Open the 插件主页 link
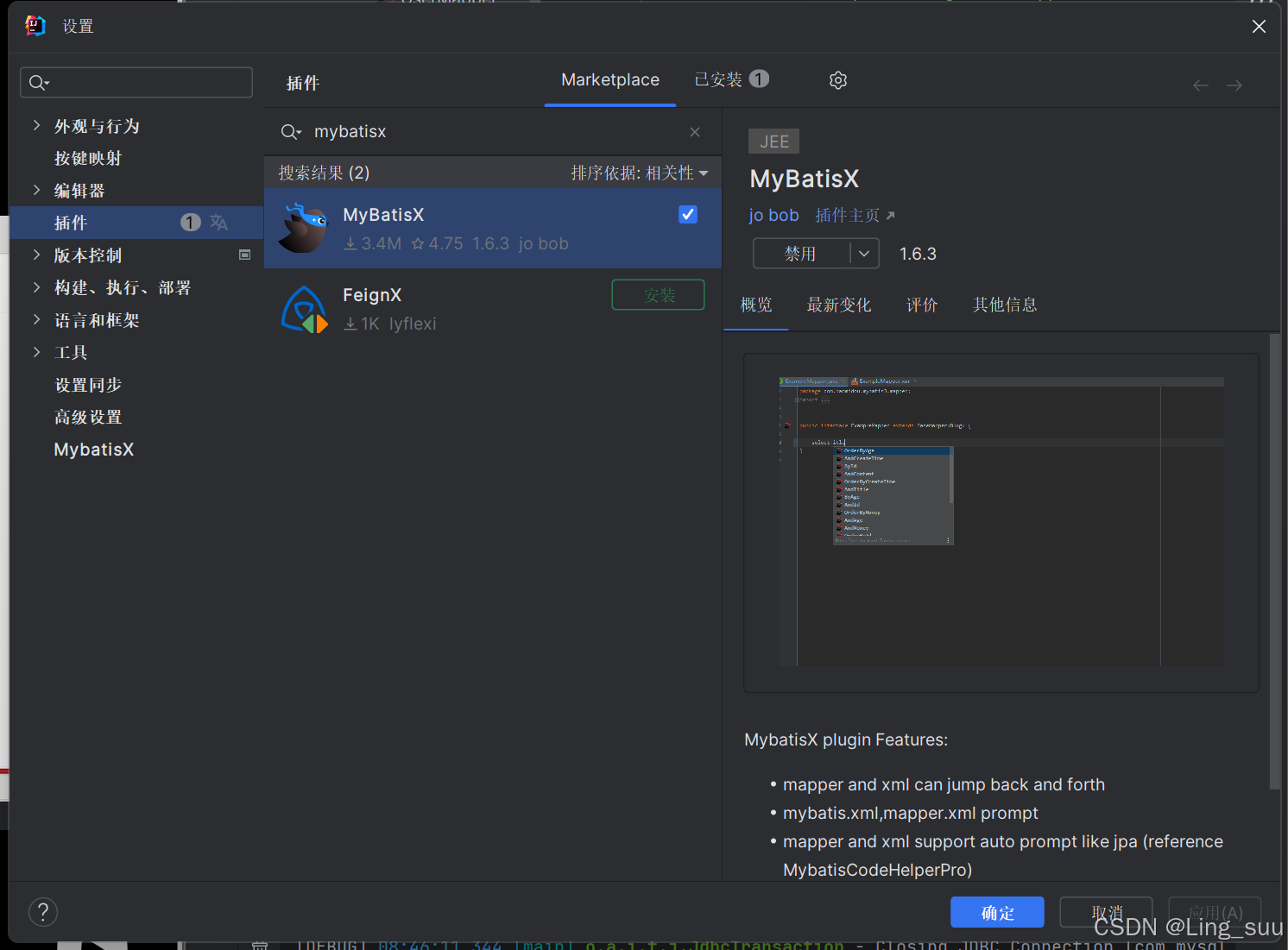This screenshot has width=1288, height=950. [855, 215]
